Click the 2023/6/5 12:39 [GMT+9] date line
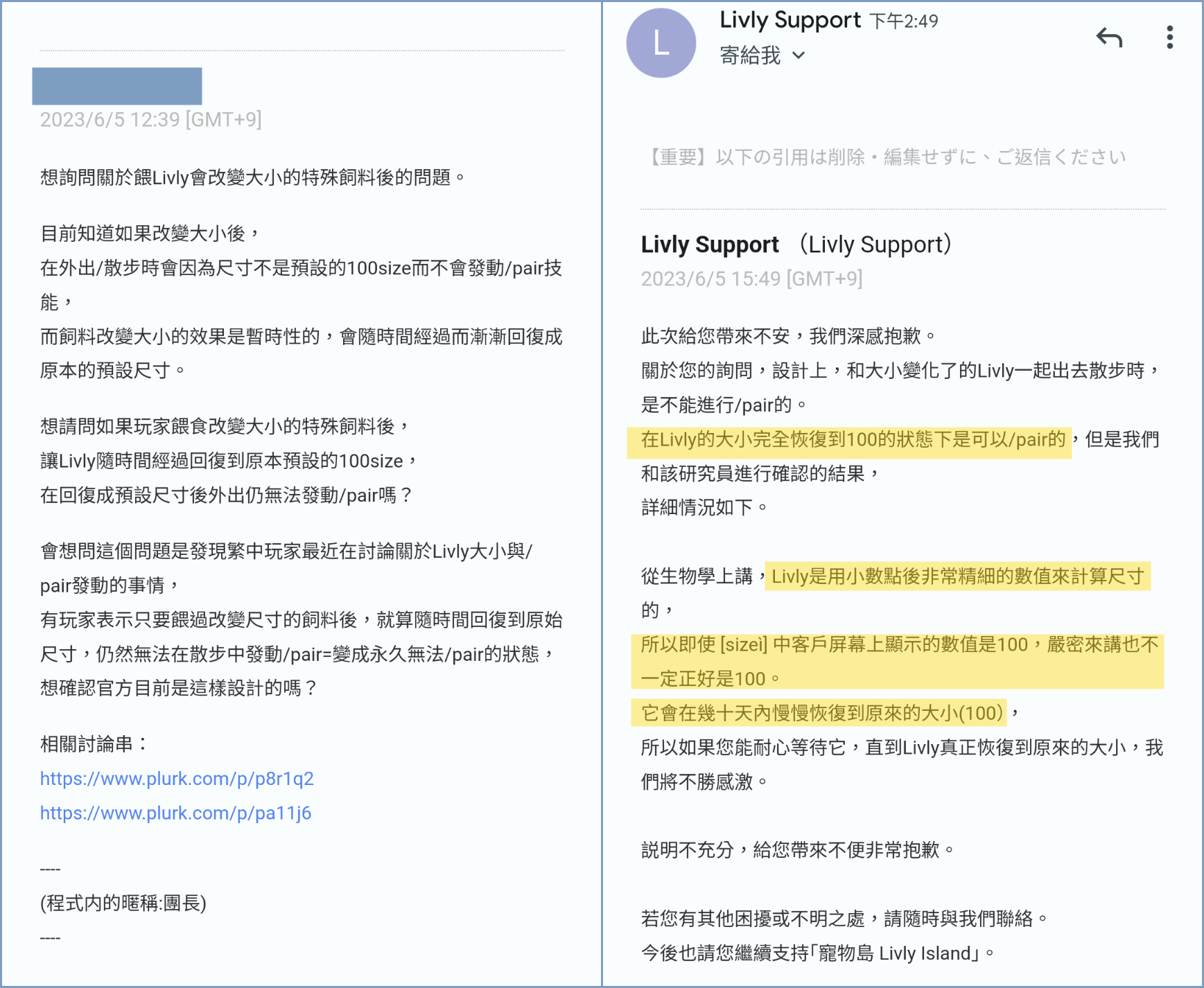This screenshot has width=1204, height=988. (x=150, y=120)
